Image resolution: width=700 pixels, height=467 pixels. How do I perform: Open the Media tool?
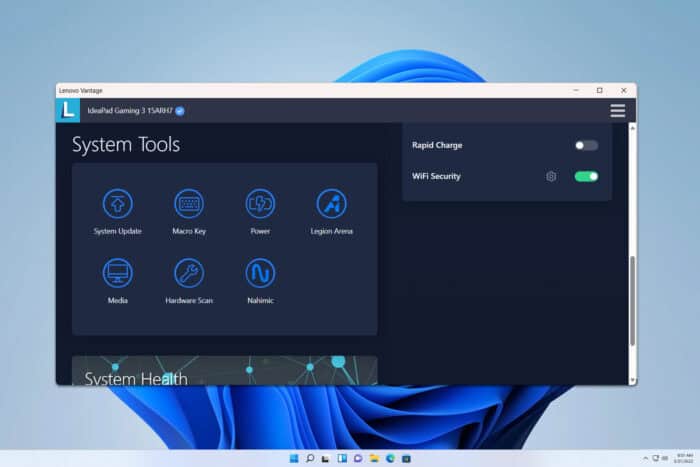pos(117,281)
